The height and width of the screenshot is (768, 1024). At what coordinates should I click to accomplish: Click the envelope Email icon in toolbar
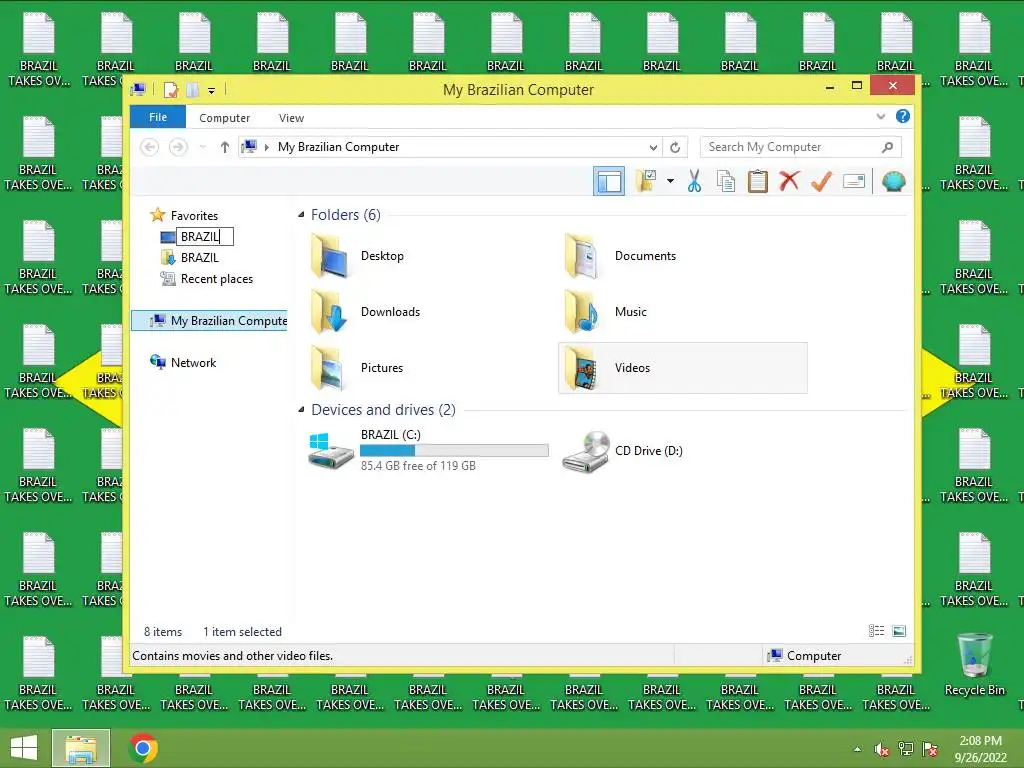[x=854, y=181]
